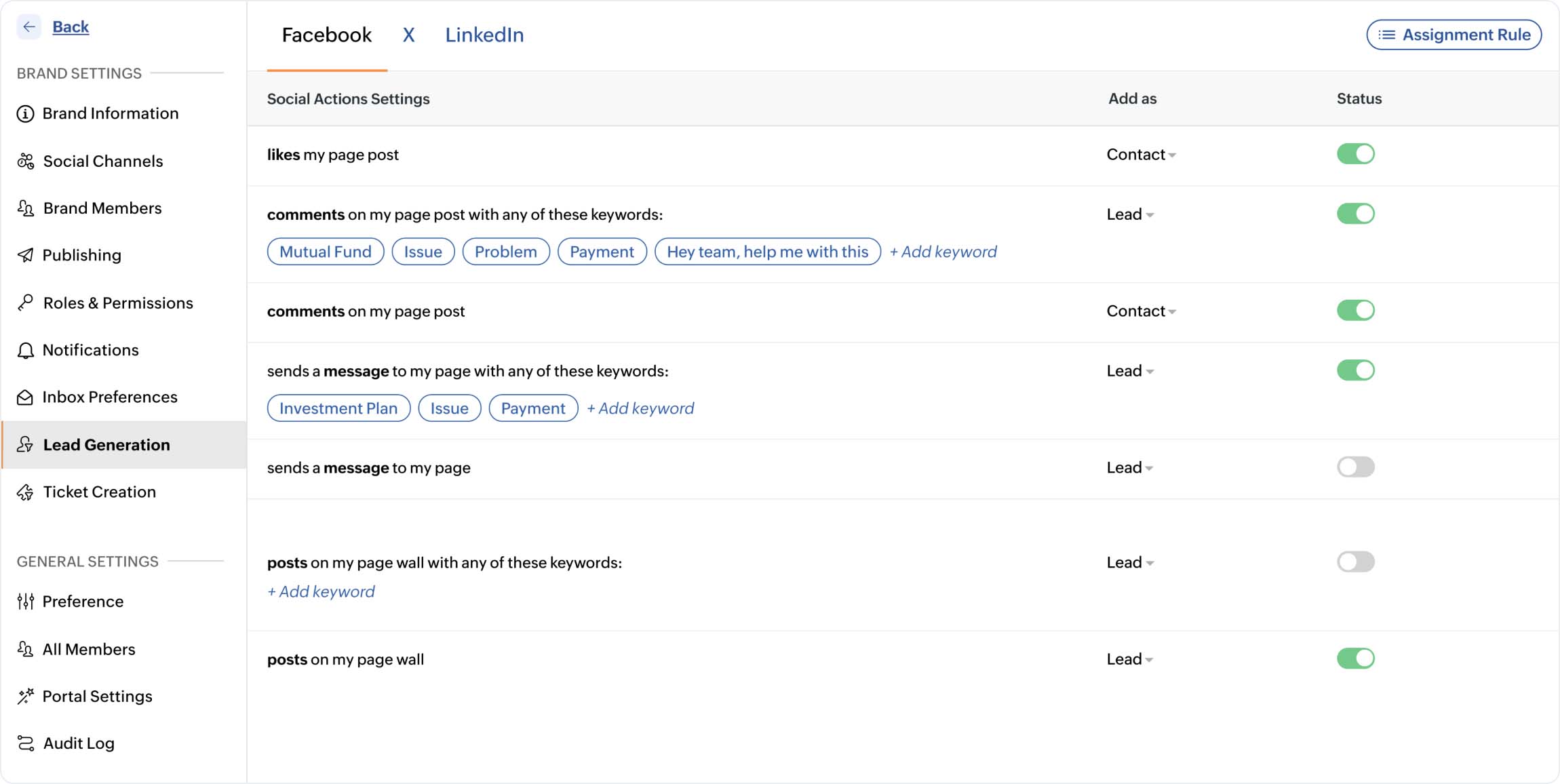
Task: Expand the Add as dropdown for comments with keywords
Action: click(1131, 213)
